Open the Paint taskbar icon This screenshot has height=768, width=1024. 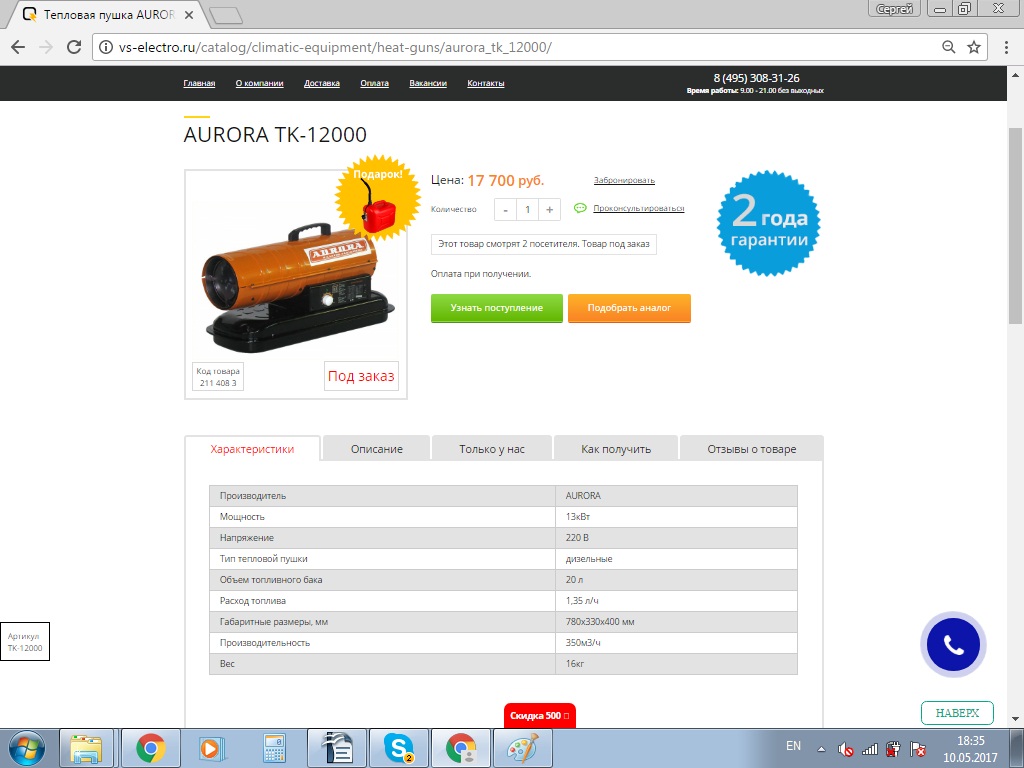[x=522, y=748]
